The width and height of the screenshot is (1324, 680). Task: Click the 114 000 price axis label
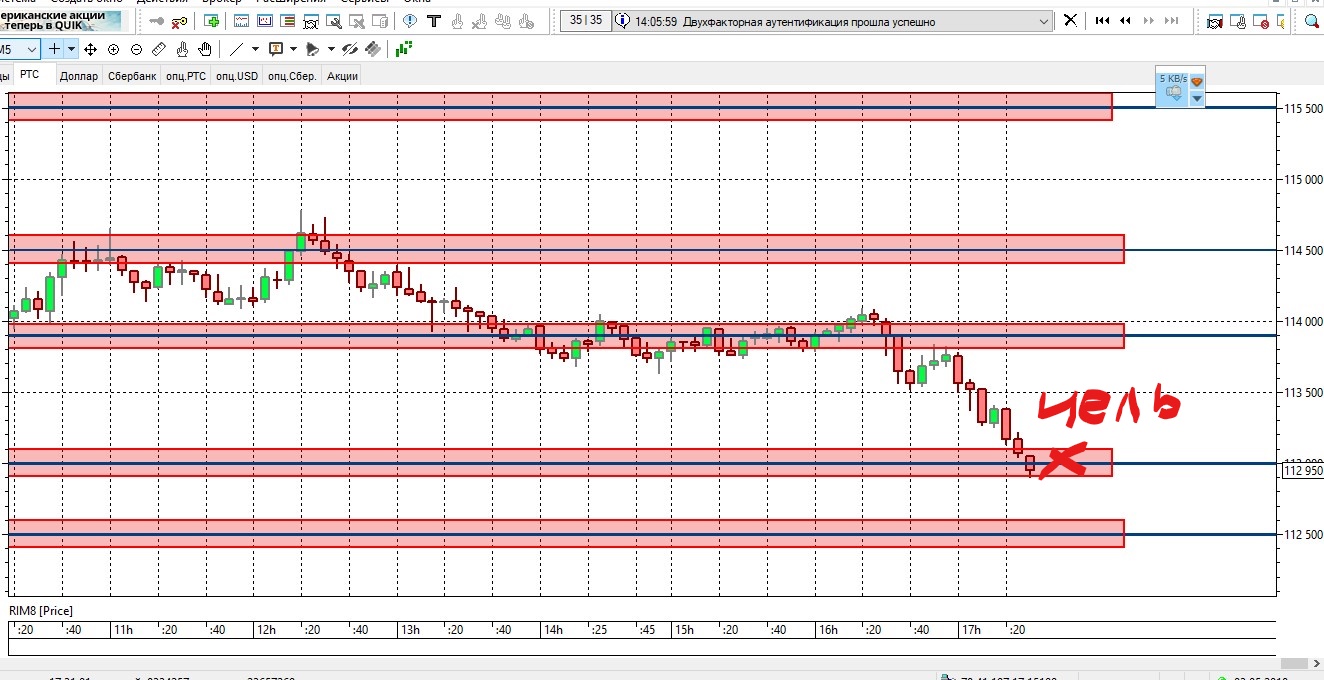click(x=1303, y=321)
